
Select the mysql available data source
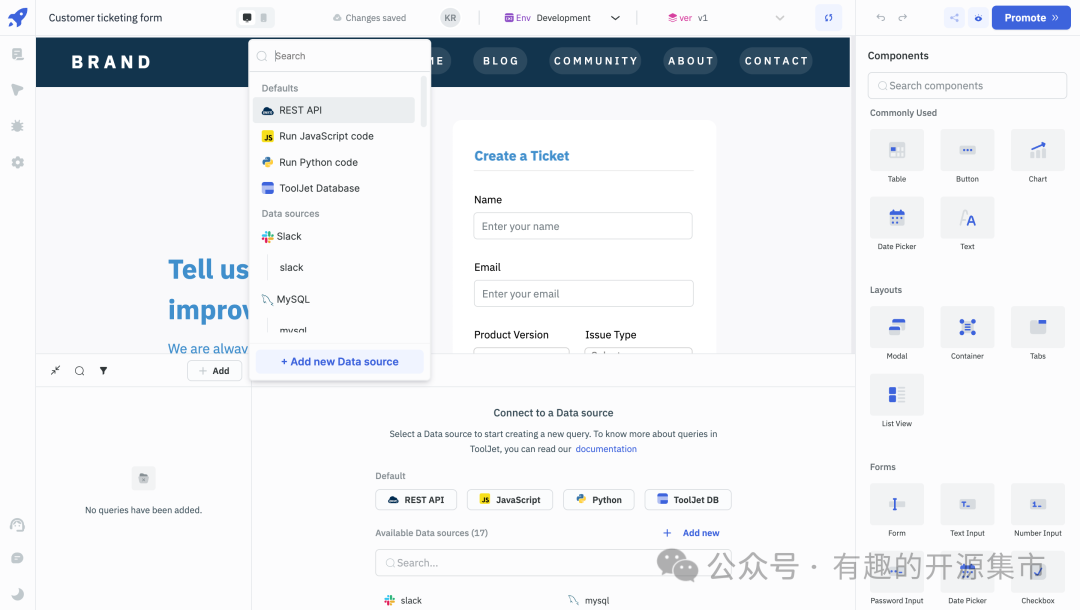tap(589, 600)
